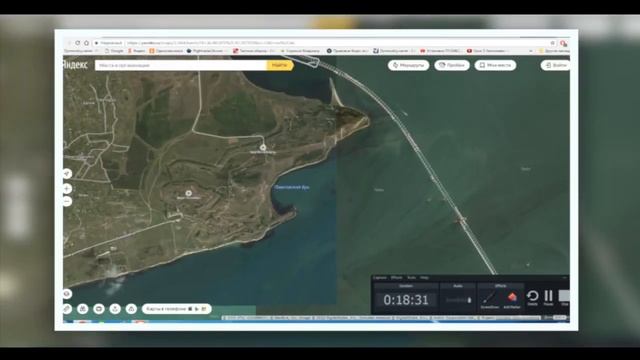
Task: Click the Павловская бухта bay label
Action: point(291,187)
